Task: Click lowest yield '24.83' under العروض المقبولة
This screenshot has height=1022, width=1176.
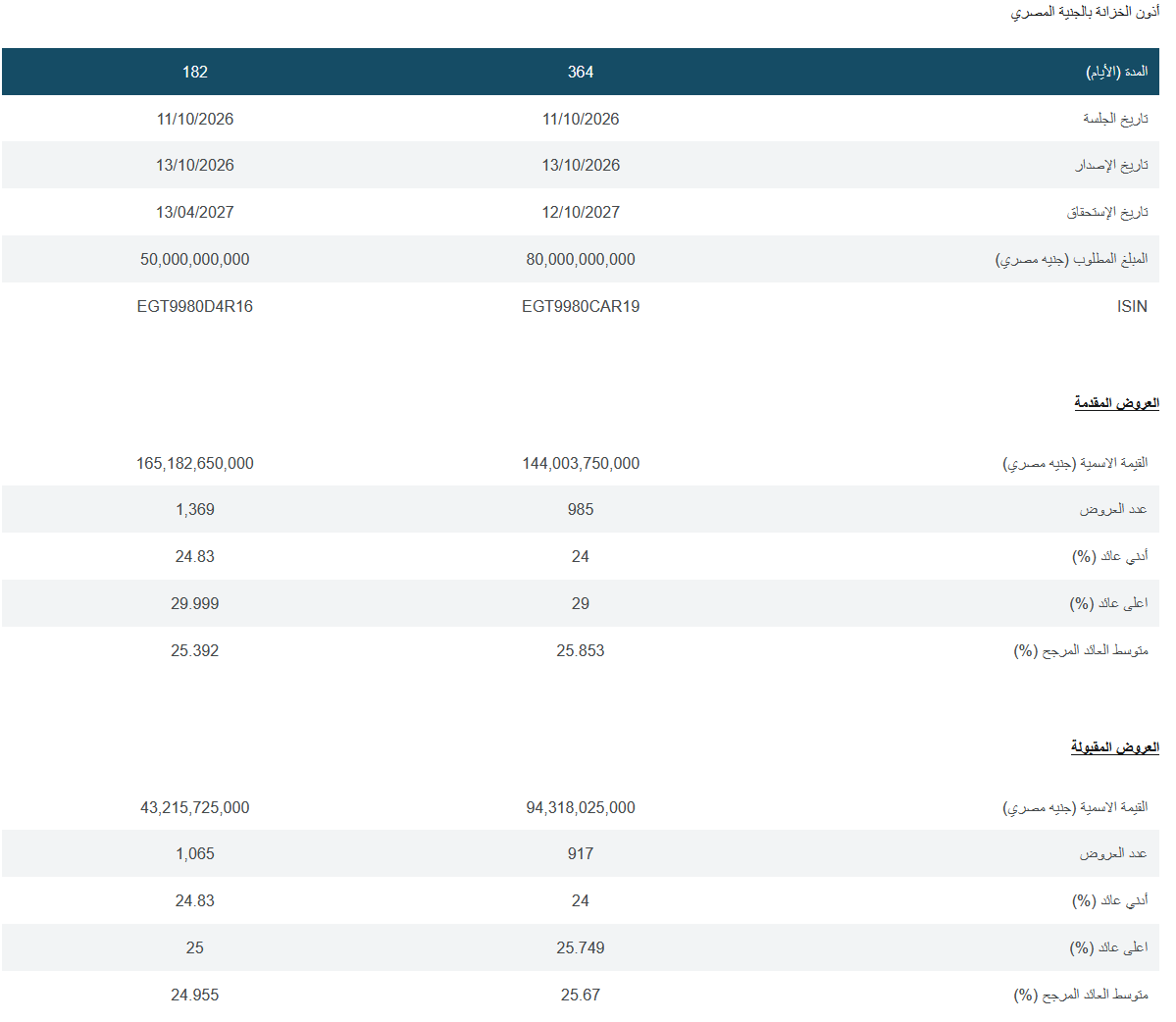Action: point(195,900)
